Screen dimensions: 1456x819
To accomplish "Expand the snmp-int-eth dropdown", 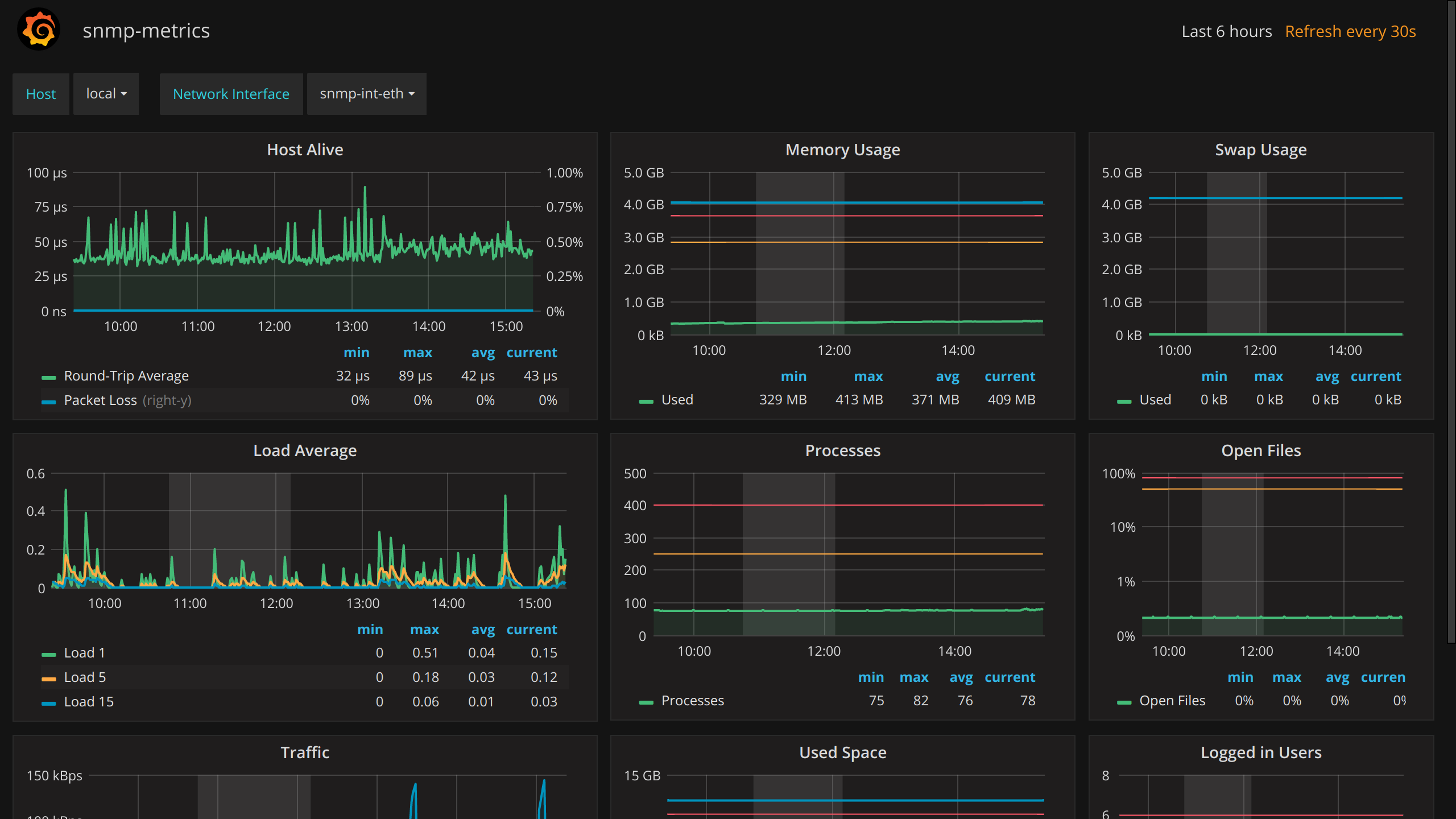I will (x=366, y=93).
